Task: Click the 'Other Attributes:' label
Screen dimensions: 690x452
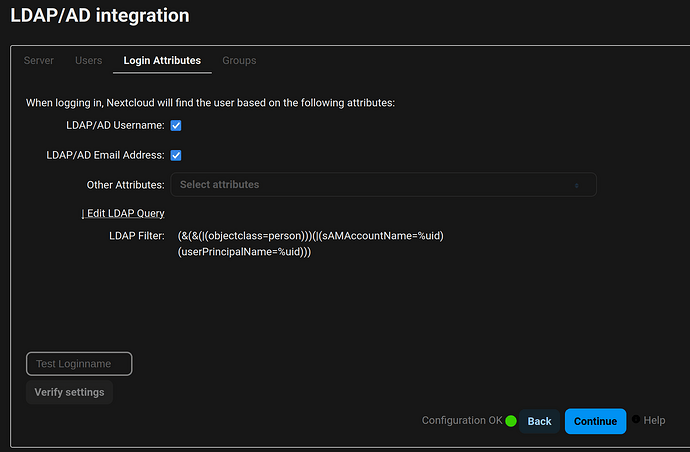Action: [x=125, y=185]
